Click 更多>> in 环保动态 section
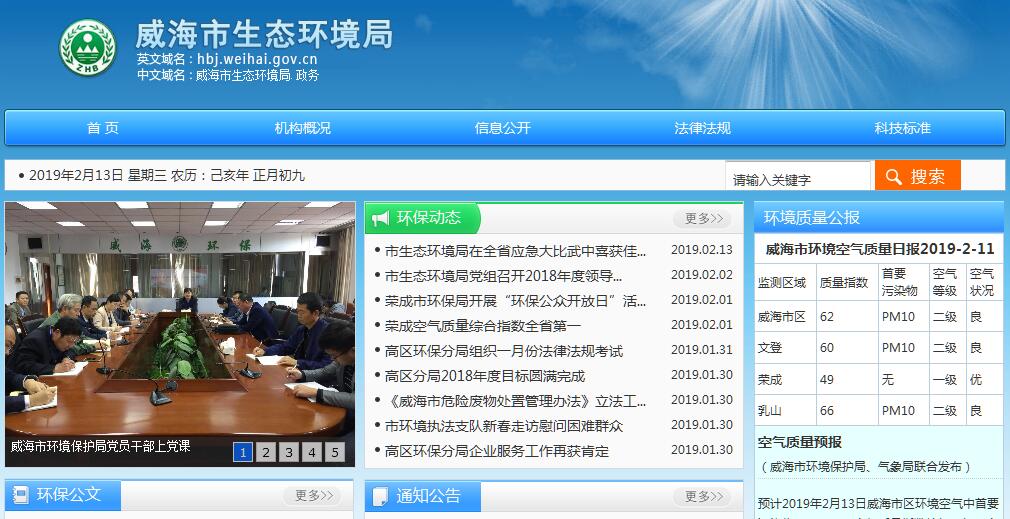Image resolution: width=1010 pixels, height=519 pixels. 703,219
